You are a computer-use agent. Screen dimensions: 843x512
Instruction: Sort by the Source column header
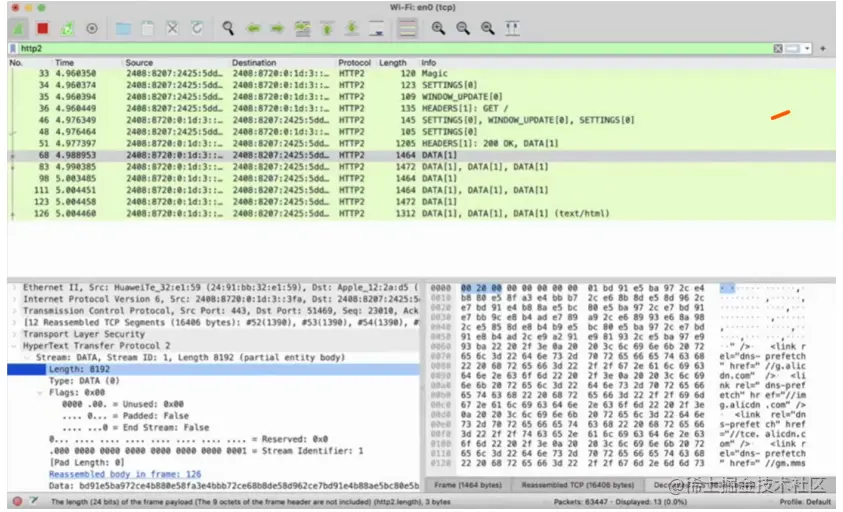click(x=139, y=63)
